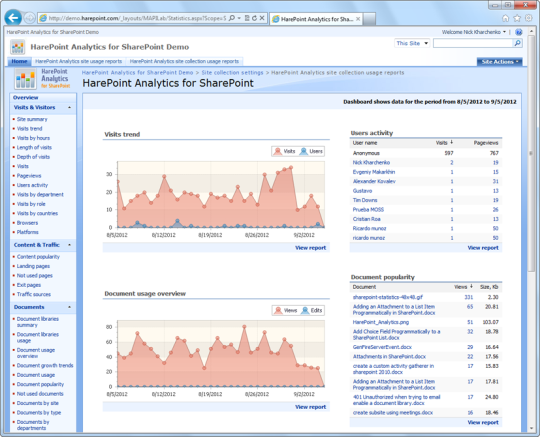Click the HarePoint Analytics sidebar logo
540x437 pixels.
click(x=25, y=79)
